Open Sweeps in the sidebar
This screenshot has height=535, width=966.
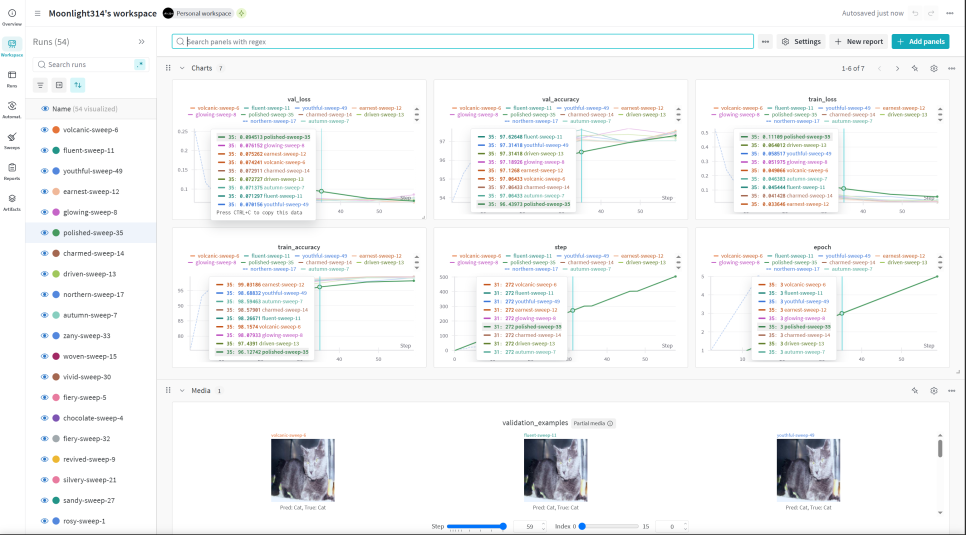[12, 140]
